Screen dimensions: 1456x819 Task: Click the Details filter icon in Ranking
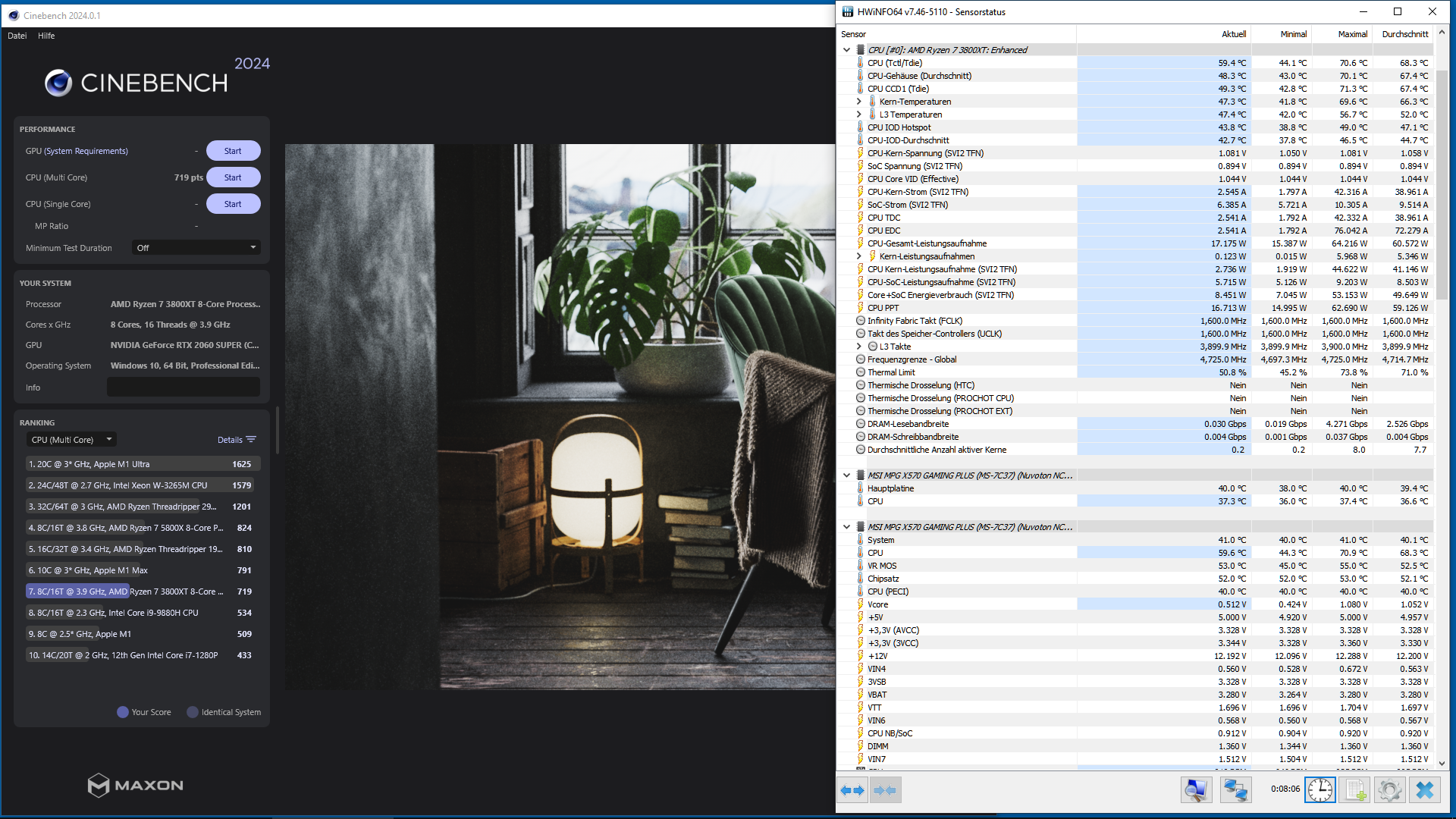pyautogui.click(x=251, y=440)
